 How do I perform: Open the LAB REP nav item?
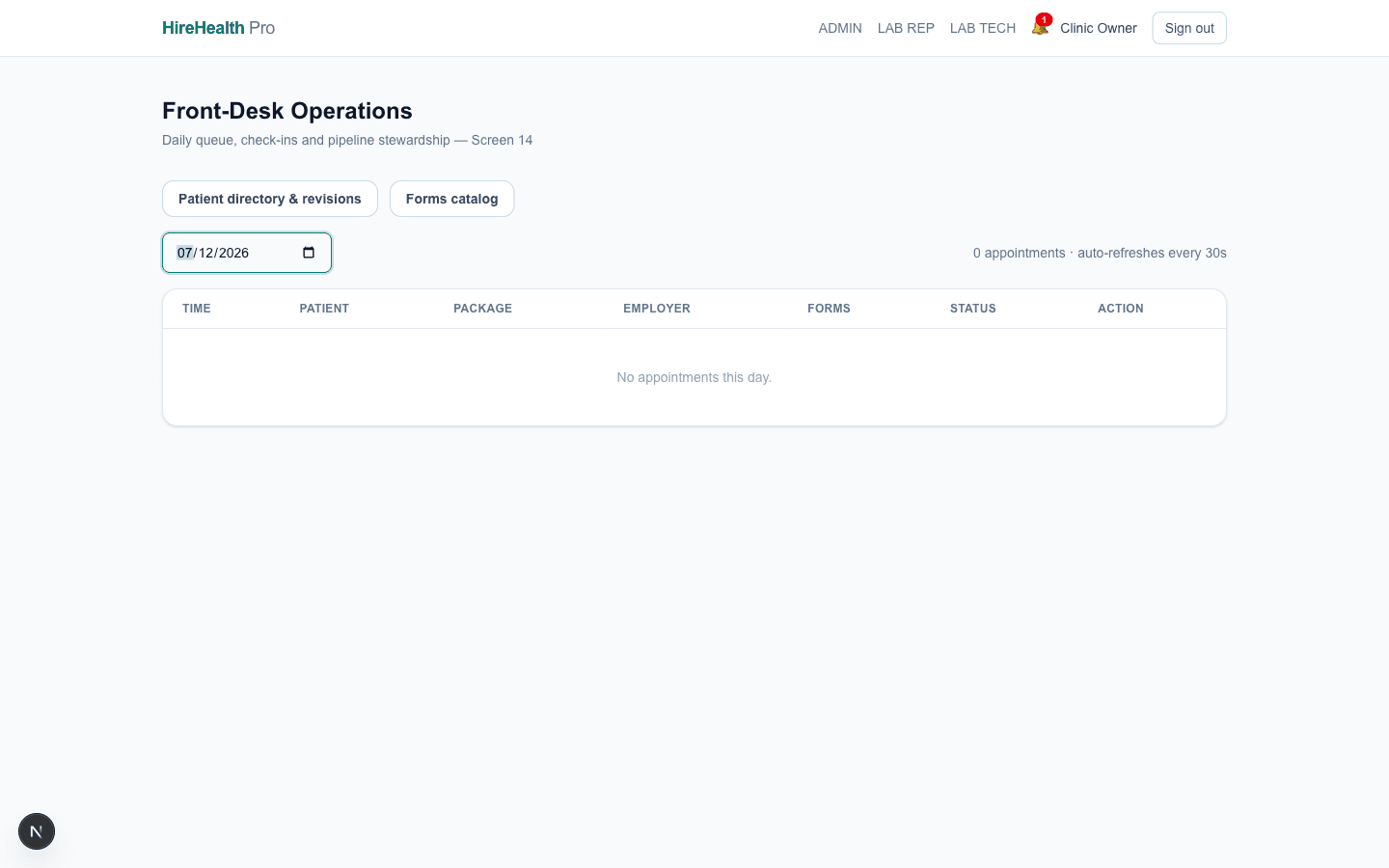[906, 28]
